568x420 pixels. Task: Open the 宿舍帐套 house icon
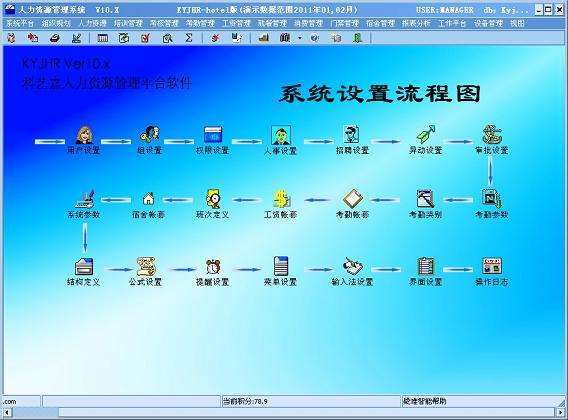click(149, 199)
